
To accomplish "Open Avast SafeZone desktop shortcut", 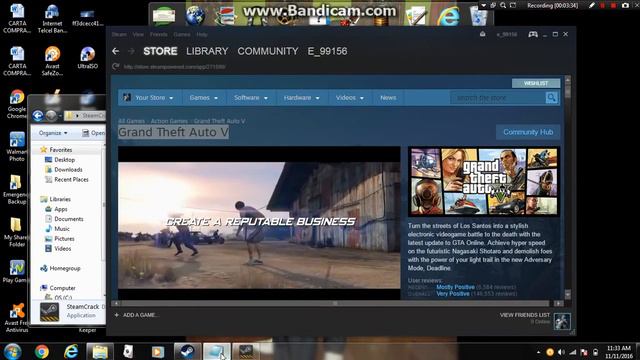I will pyautogui.click(x=52, y=61).
